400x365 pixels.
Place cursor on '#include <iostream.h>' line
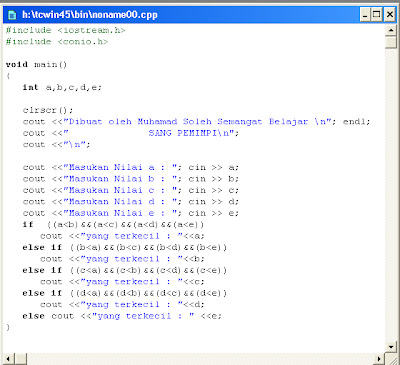[65, 30]
